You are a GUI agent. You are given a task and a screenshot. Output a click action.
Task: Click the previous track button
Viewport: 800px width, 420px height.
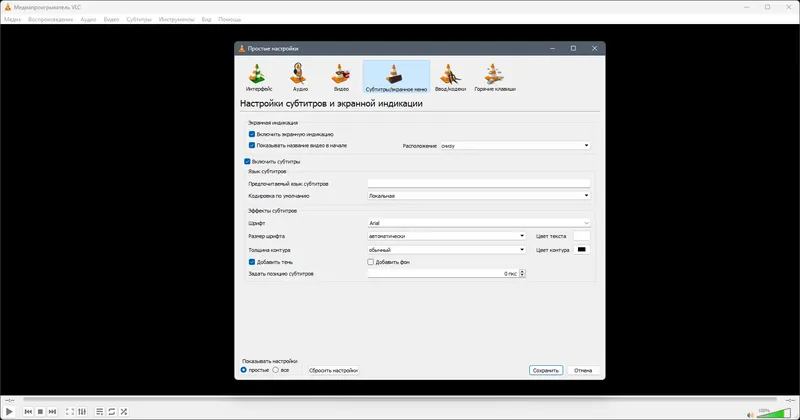click(x=28, y=411)
